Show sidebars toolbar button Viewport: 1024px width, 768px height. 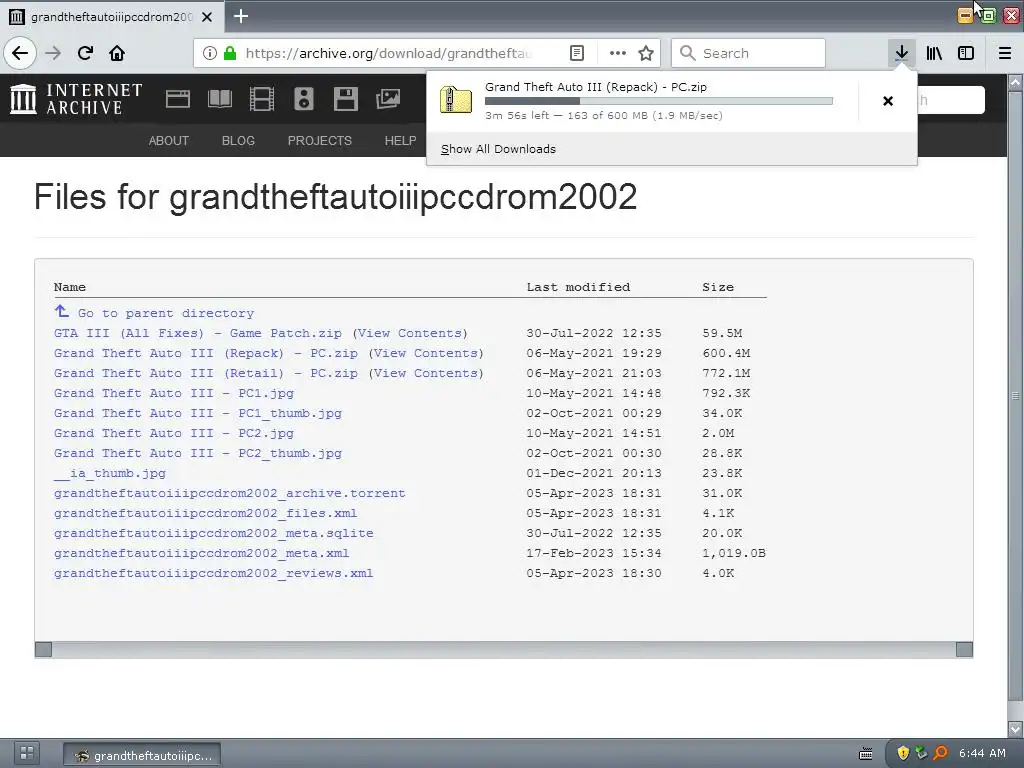tap(966, 53)
